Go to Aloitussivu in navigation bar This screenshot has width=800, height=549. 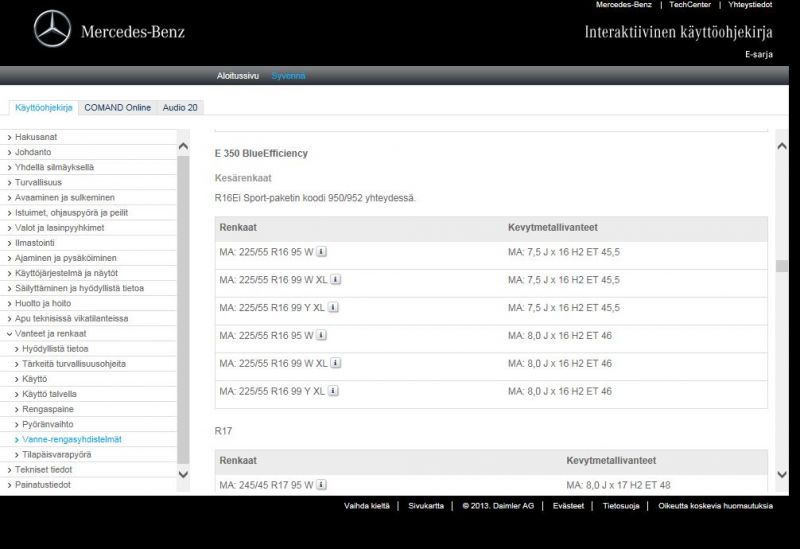tap(238, 76)
